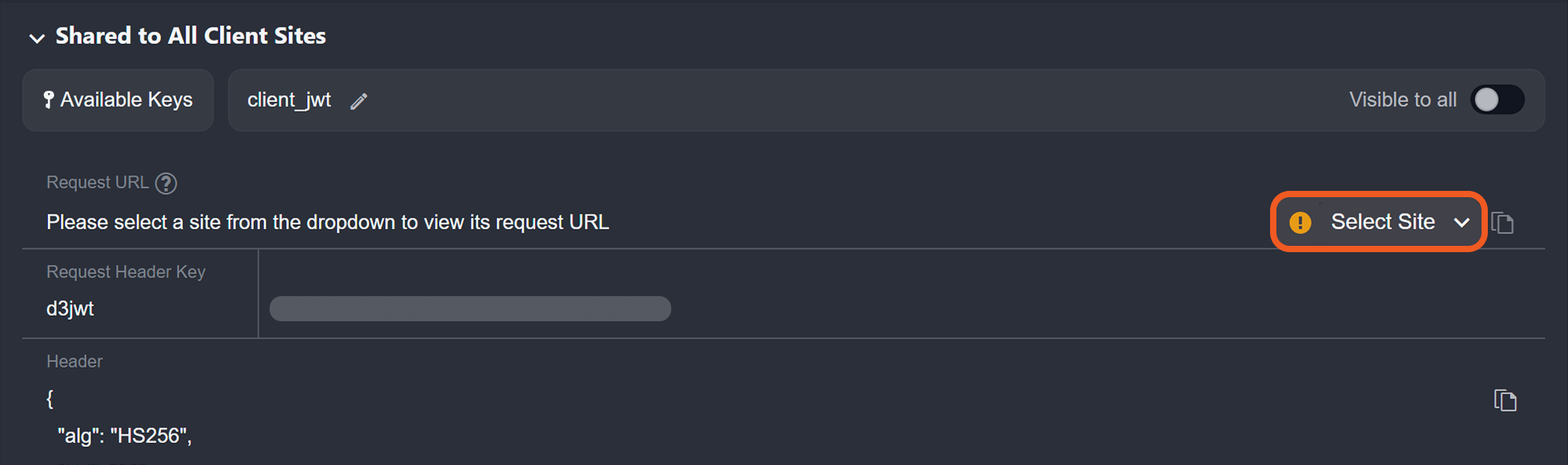Click the d3jwt request header key value

tap(70, 309)
